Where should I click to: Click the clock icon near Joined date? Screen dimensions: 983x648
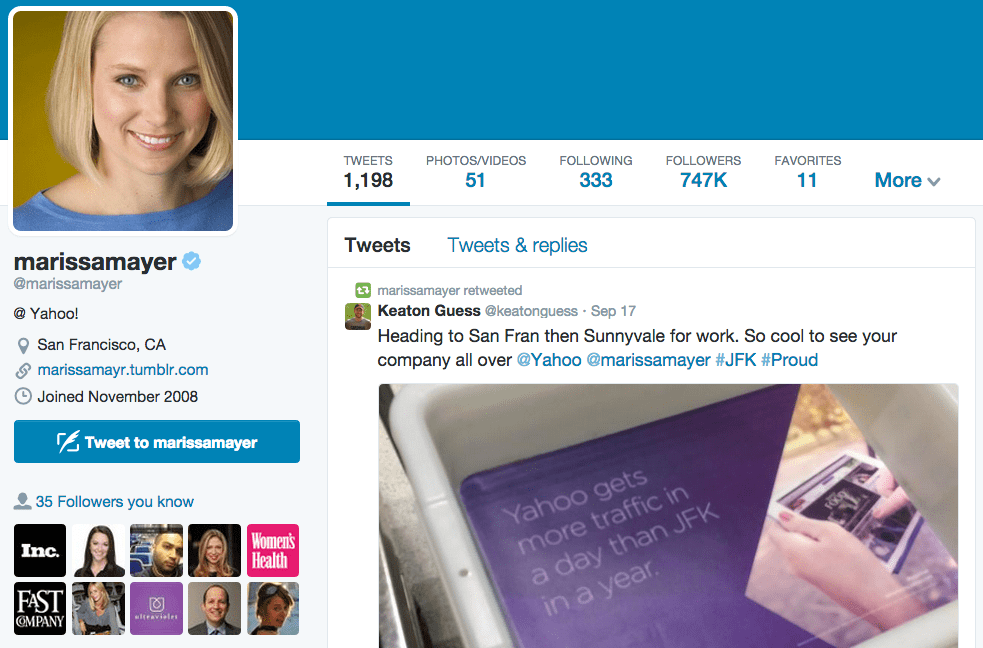click(x=23, y=397)
